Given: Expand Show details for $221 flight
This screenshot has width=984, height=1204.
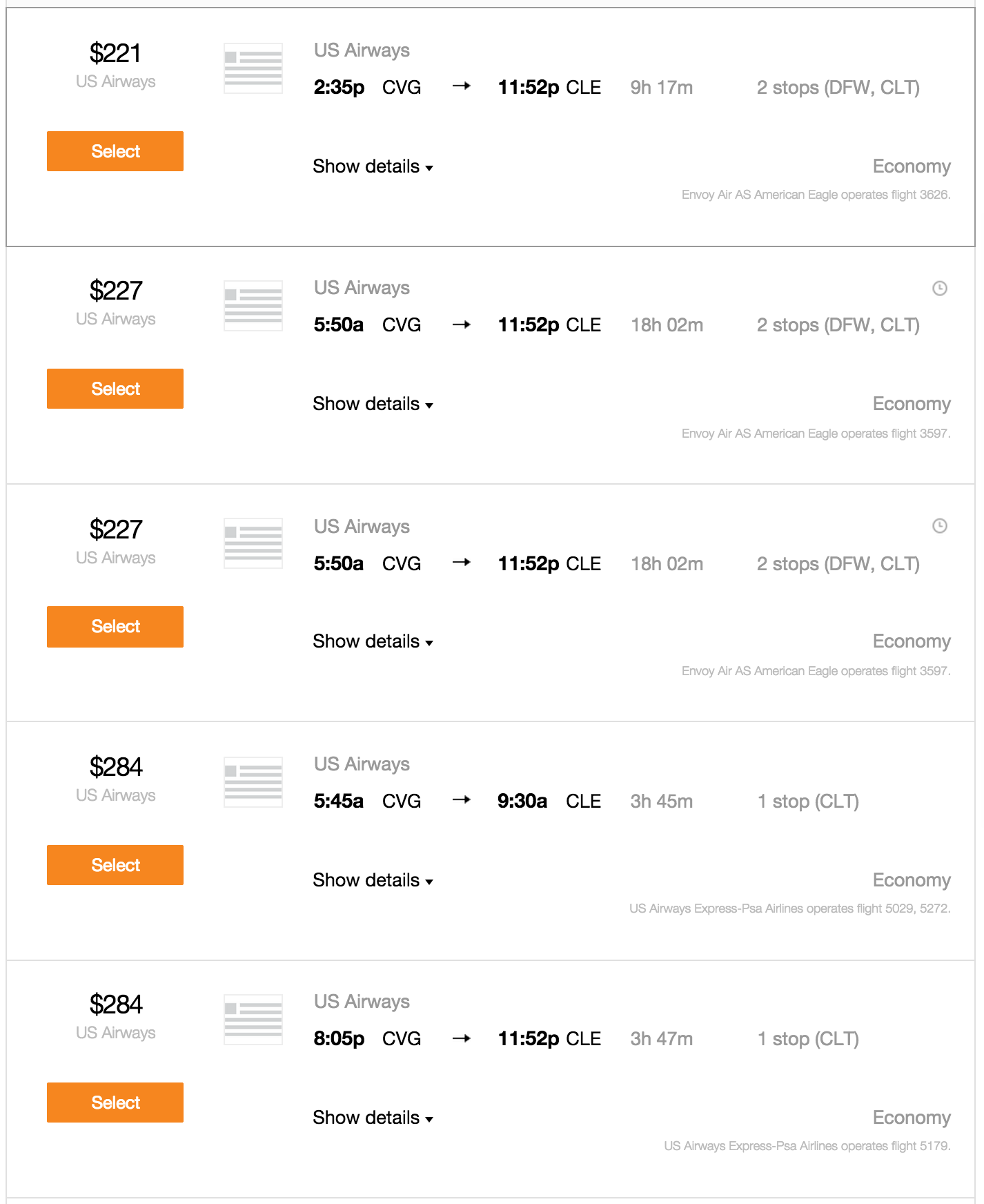Looking at the screenshot, I should pyautogui.click(x=373, y=166).
